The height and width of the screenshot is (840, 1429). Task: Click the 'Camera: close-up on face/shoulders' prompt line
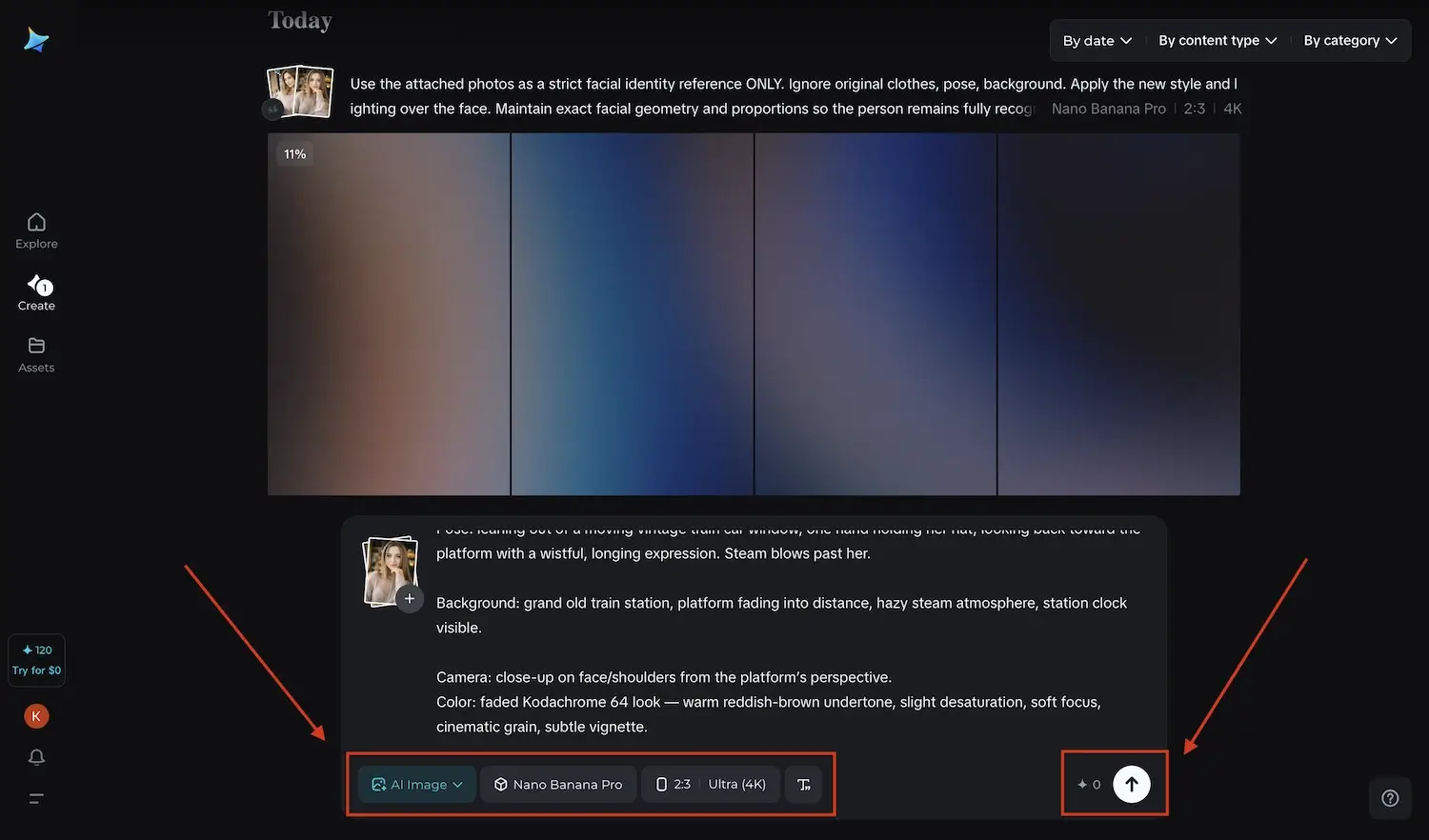[664, 677]
